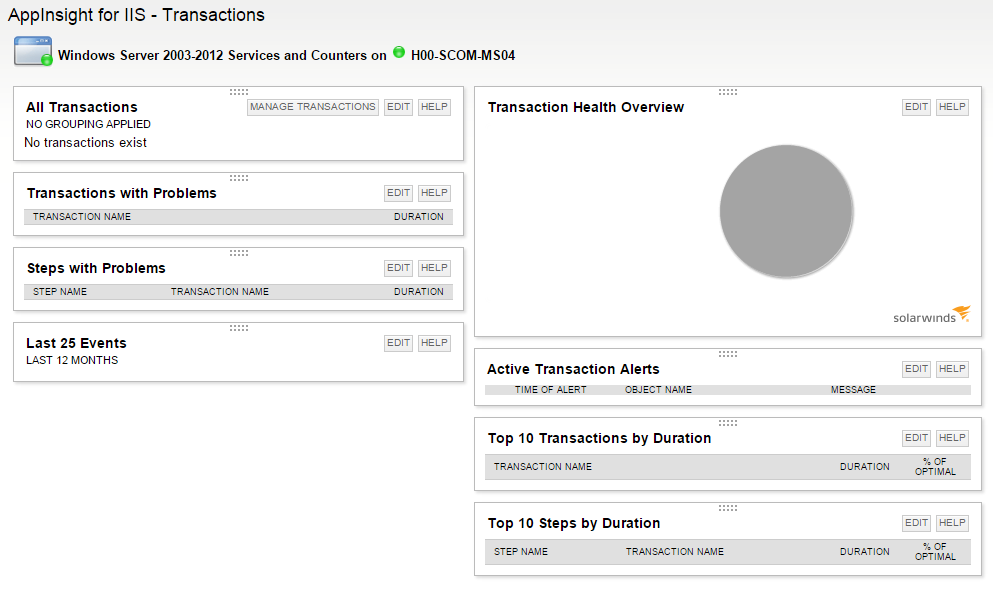The width and height of the screenshot is (993, 589).
Task: Click Transaction Name header in Top 10 Steps
Action: click(x=674, y=552)
